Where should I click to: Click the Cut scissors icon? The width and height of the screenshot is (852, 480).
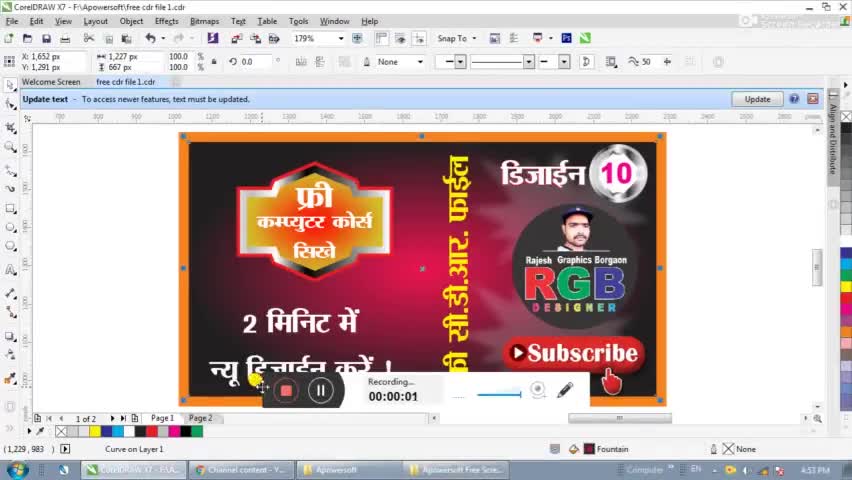pyautogui.click(x=89, y=38)
